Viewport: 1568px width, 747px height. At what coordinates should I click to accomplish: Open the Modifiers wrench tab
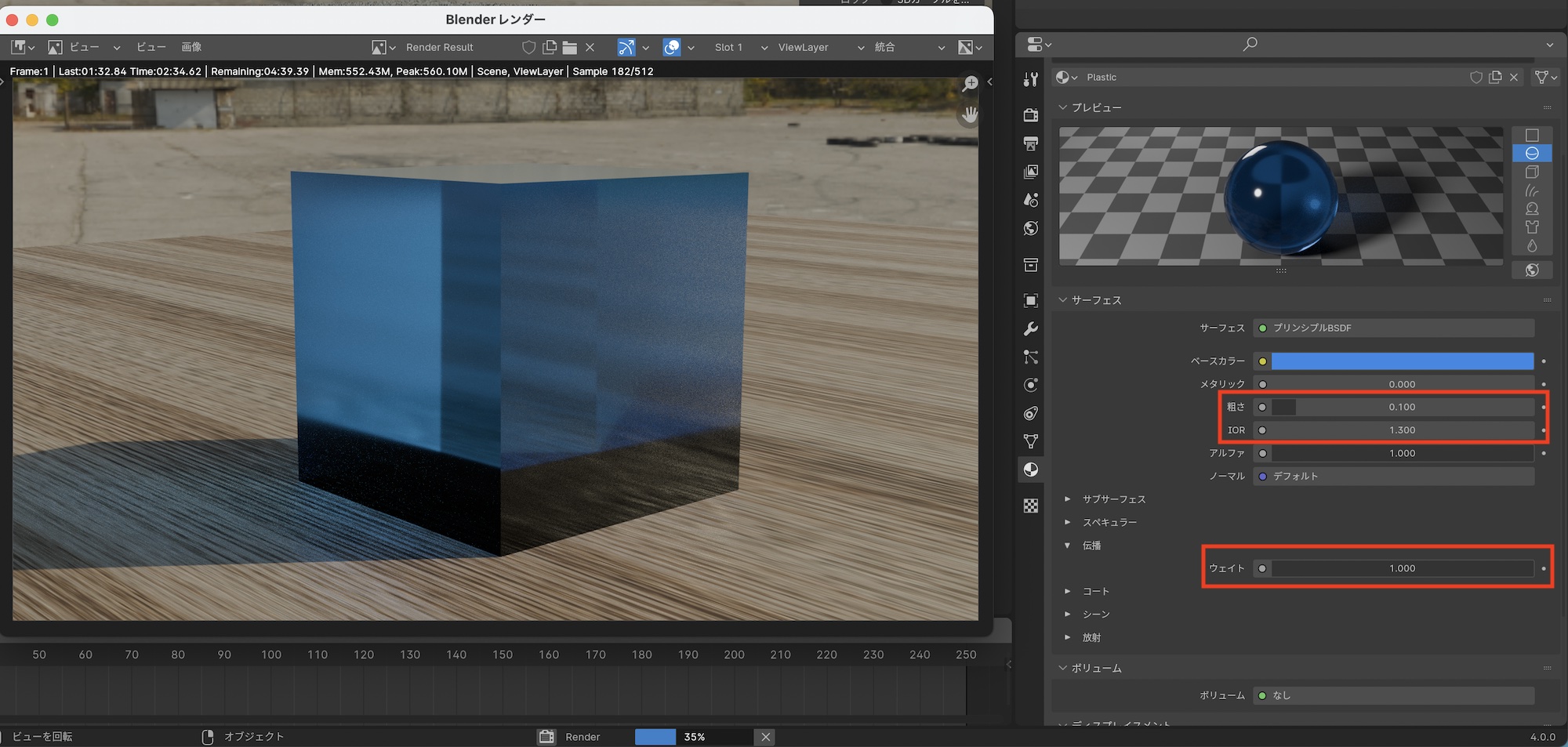pos(1031,329)
